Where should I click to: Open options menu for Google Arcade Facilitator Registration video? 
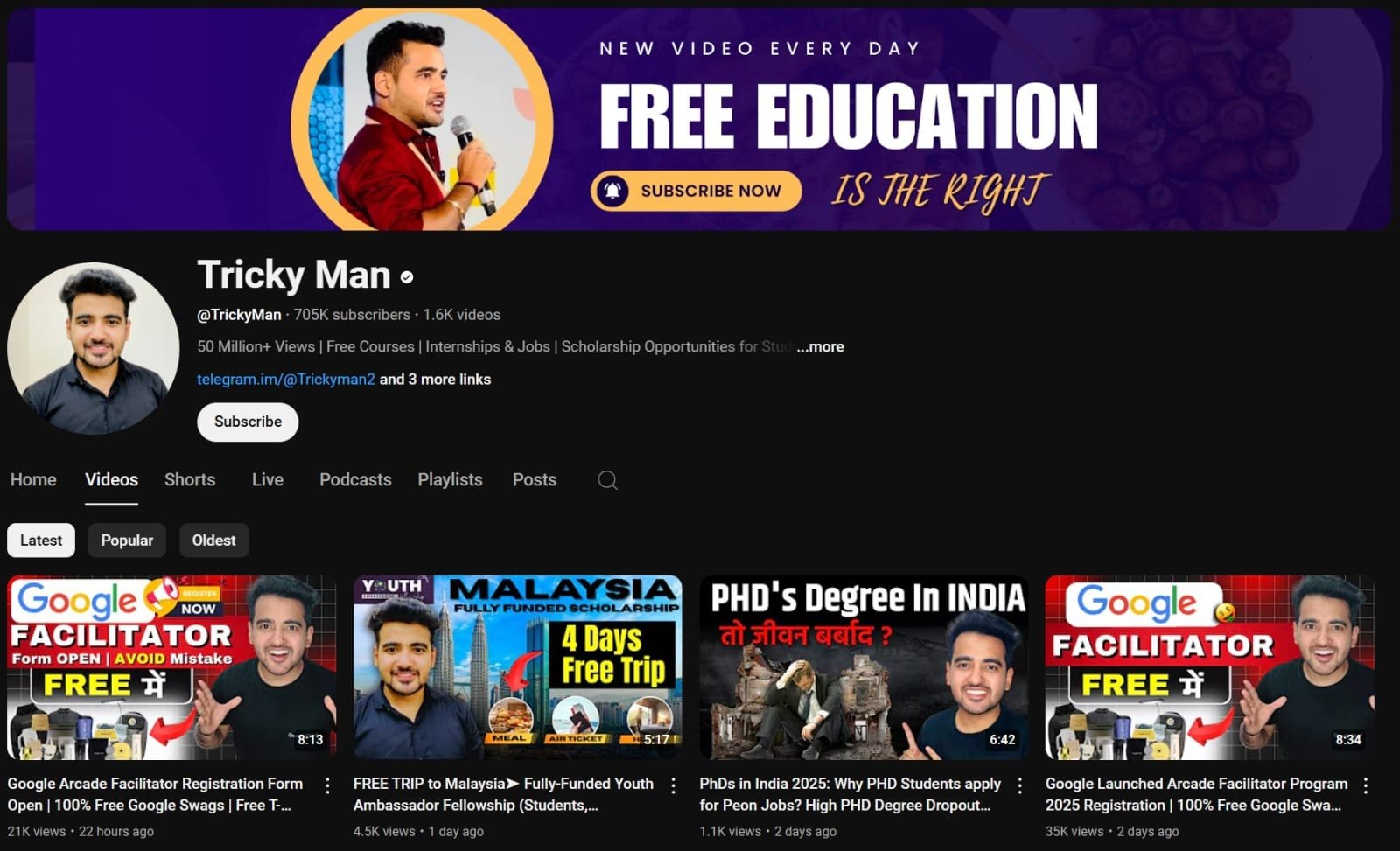click(x=327, y=785)
